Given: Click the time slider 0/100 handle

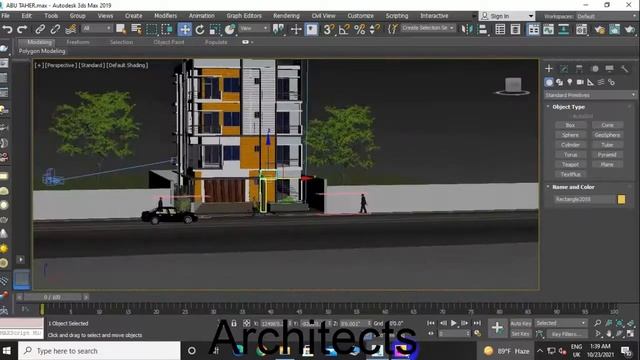Looking at the screenshot, I should tap(52, 297).
